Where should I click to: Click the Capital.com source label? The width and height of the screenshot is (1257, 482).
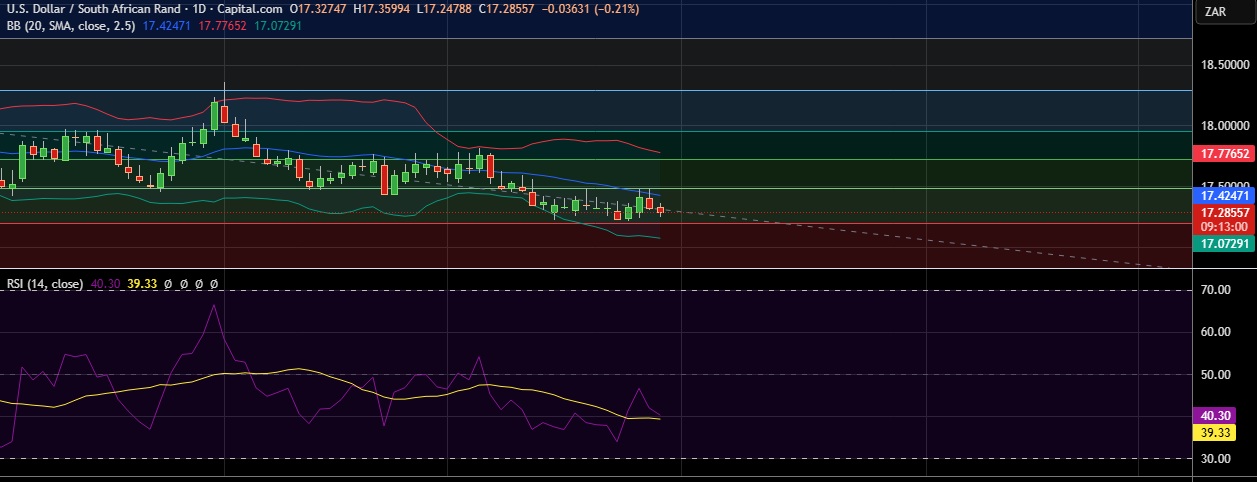[250, 8]
